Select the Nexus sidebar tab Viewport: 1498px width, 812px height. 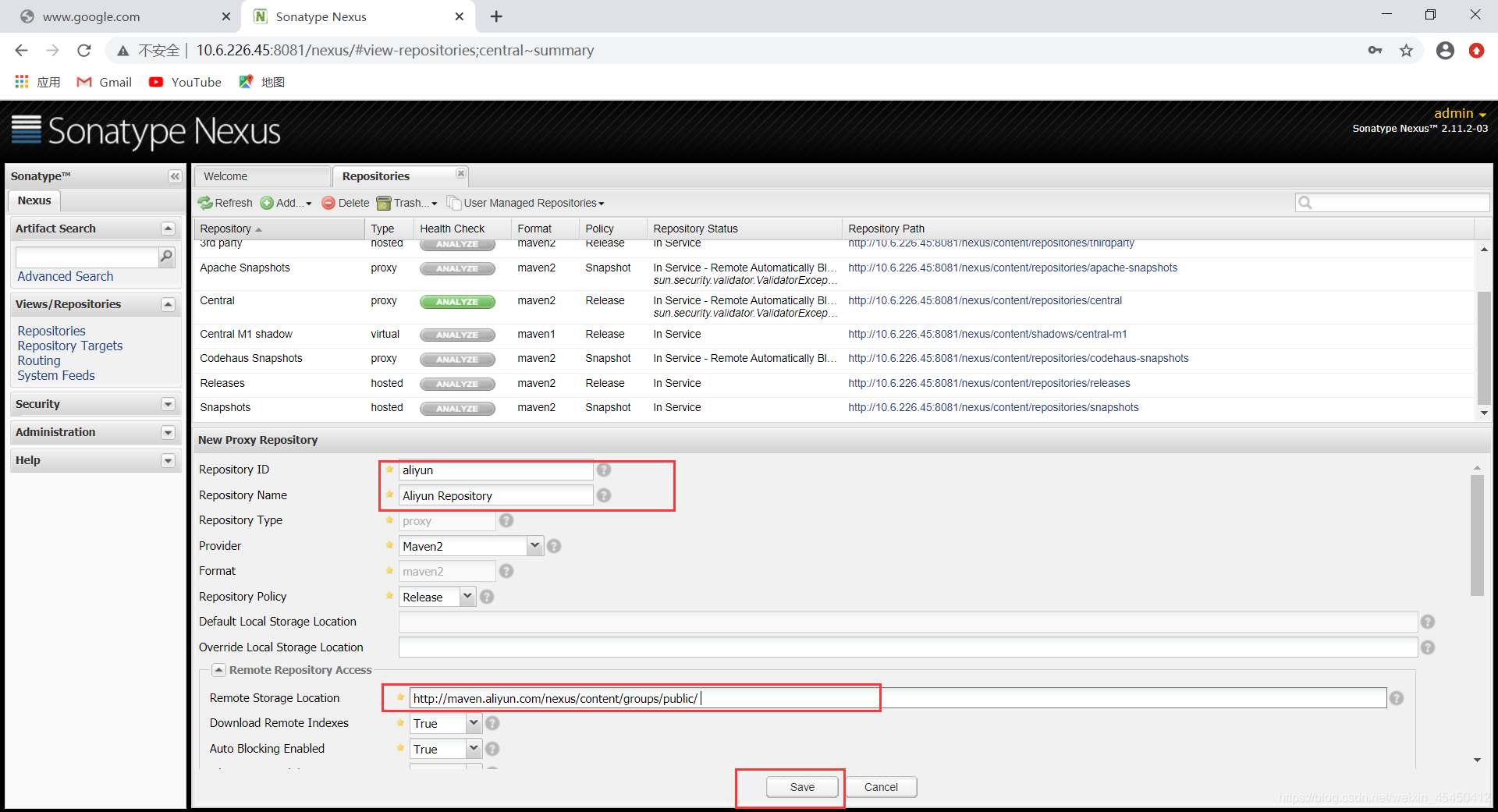(x=34, y=200)
